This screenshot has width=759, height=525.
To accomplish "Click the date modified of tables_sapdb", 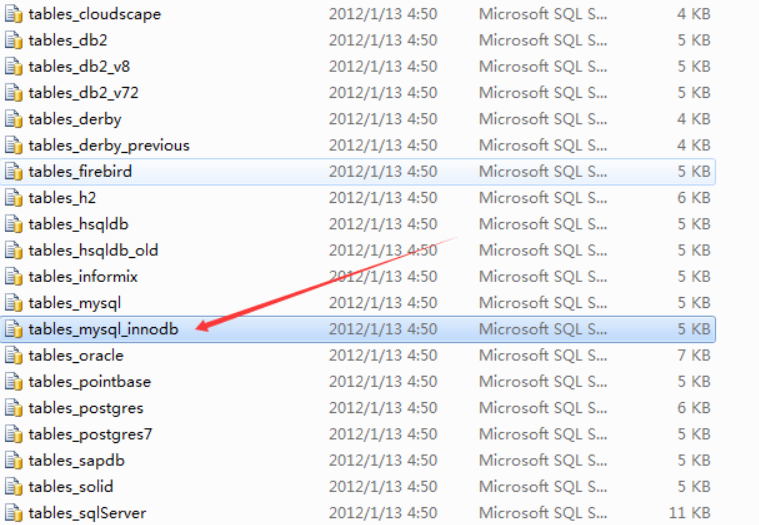I will [383, 460].
